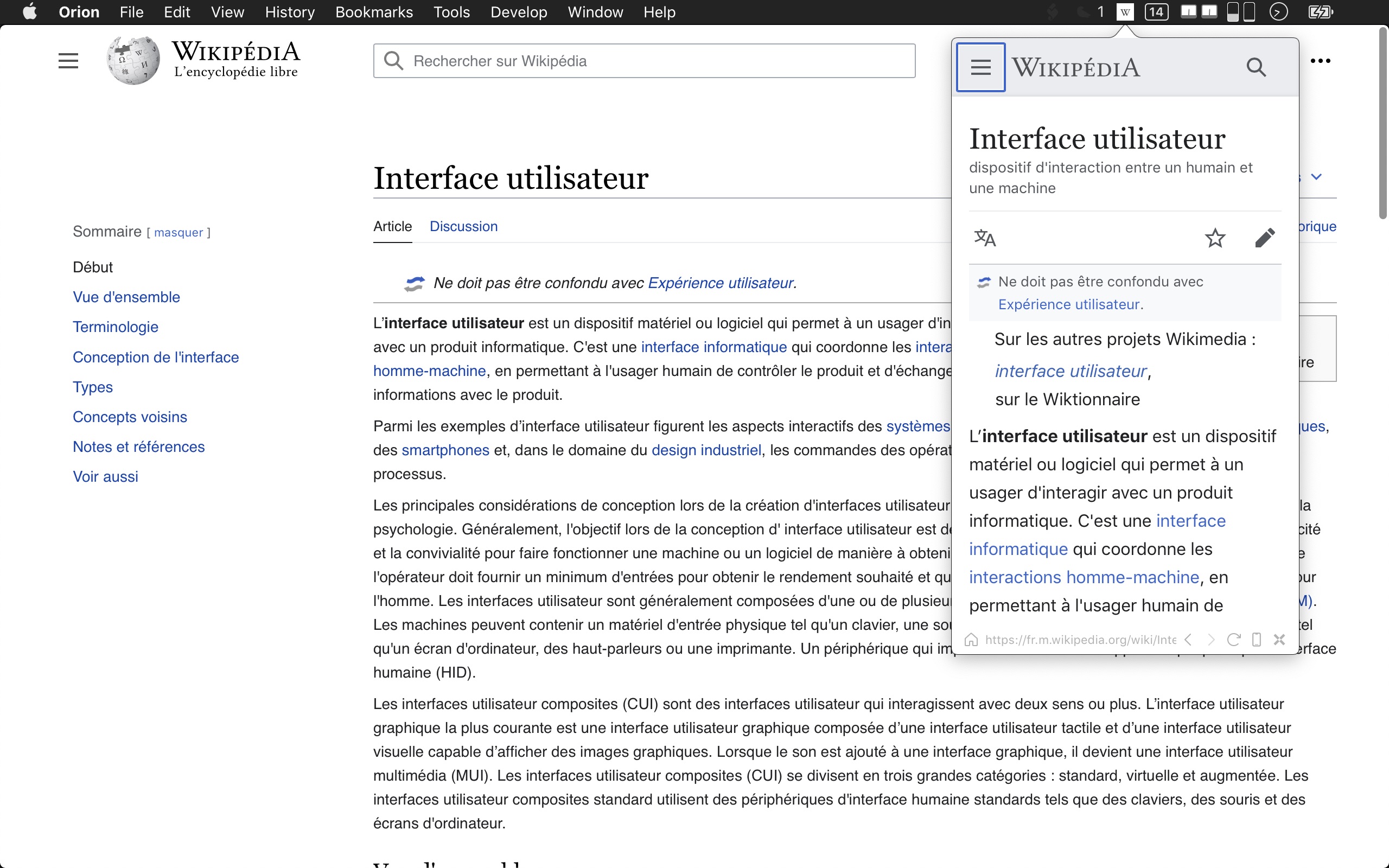
Task: Open the Tools menu
Action: point(452,12)
